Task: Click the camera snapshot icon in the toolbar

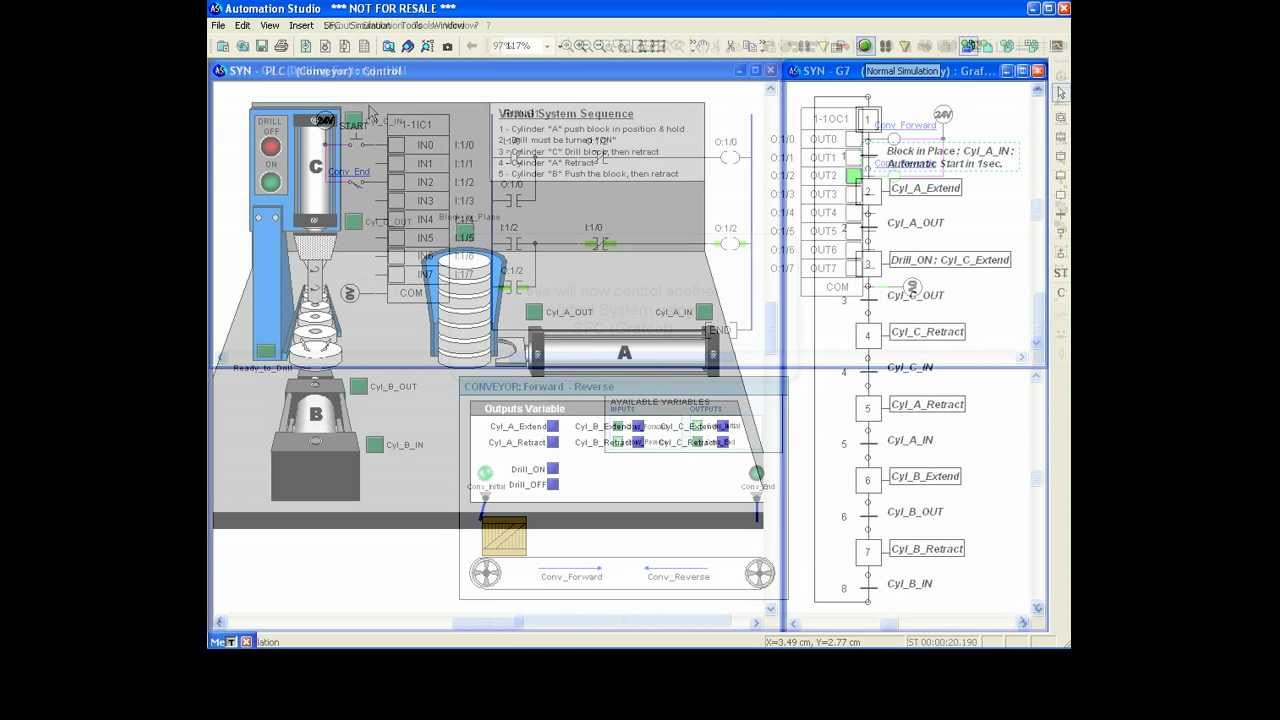Action: [447, 46]
